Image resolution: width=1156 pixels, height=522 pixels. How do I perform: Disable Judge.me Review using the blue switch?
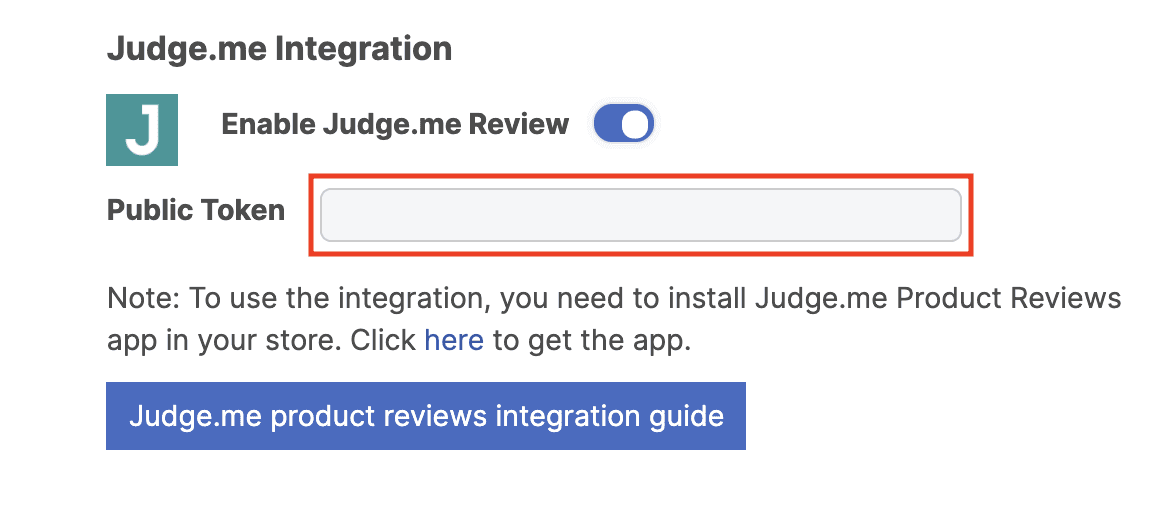624,125
